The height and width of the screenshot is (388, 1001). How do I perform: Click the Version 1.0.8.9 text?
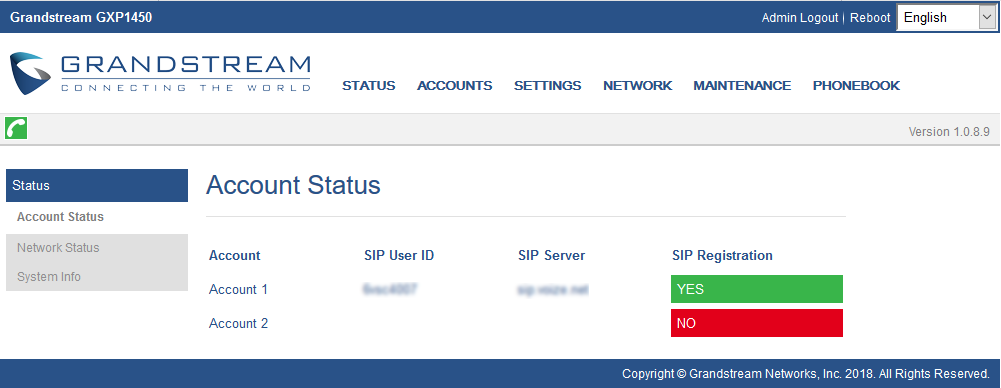949,132
